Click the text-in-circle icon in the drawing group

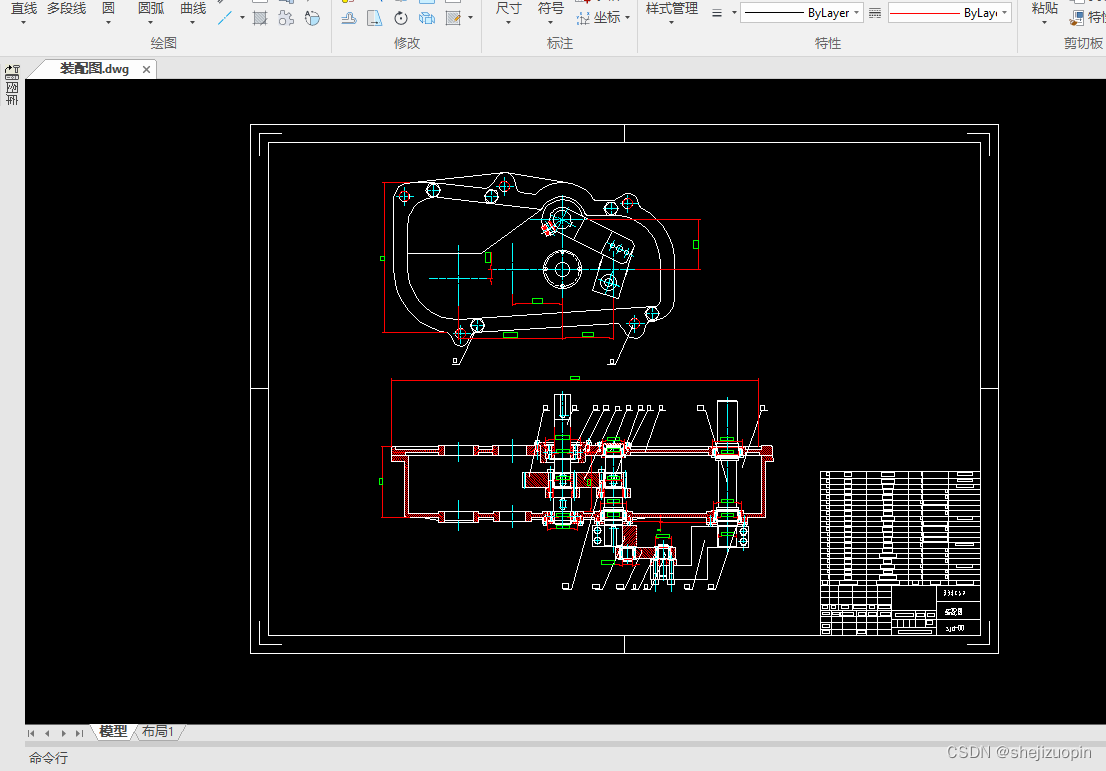pos(312,18)
